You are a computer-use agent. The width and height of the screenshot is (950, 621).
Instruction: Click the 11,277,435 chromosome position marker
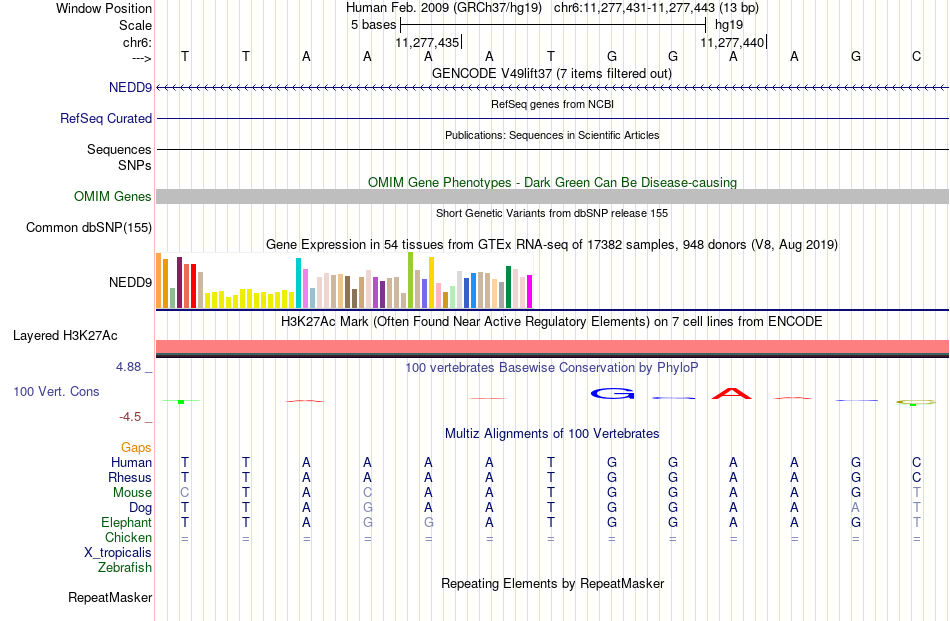click(428, 42)
